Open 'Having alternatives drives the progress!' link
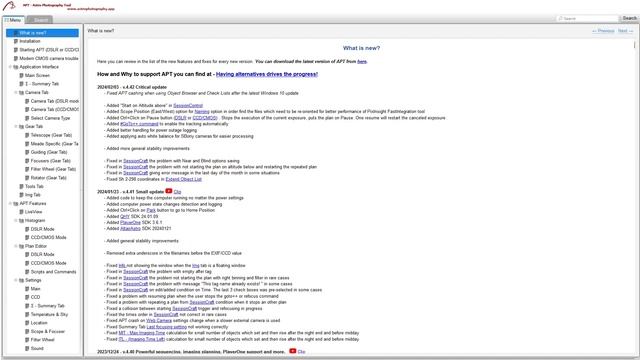Image resolution: width=640 pixels, height=360 pixels. point(267,74)
